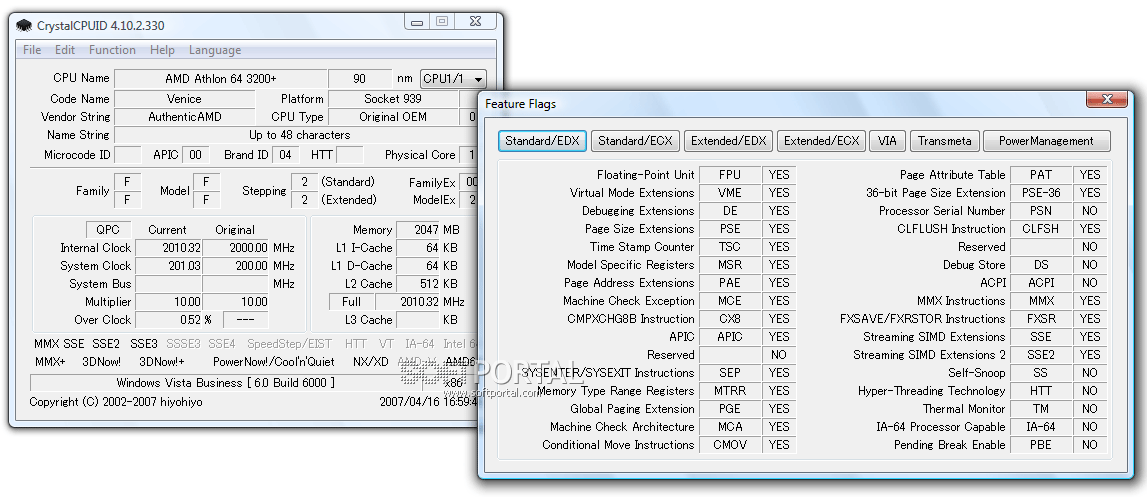Click the Copyright hiyohiyo text
1147x497 pixels.
(116, 402)
